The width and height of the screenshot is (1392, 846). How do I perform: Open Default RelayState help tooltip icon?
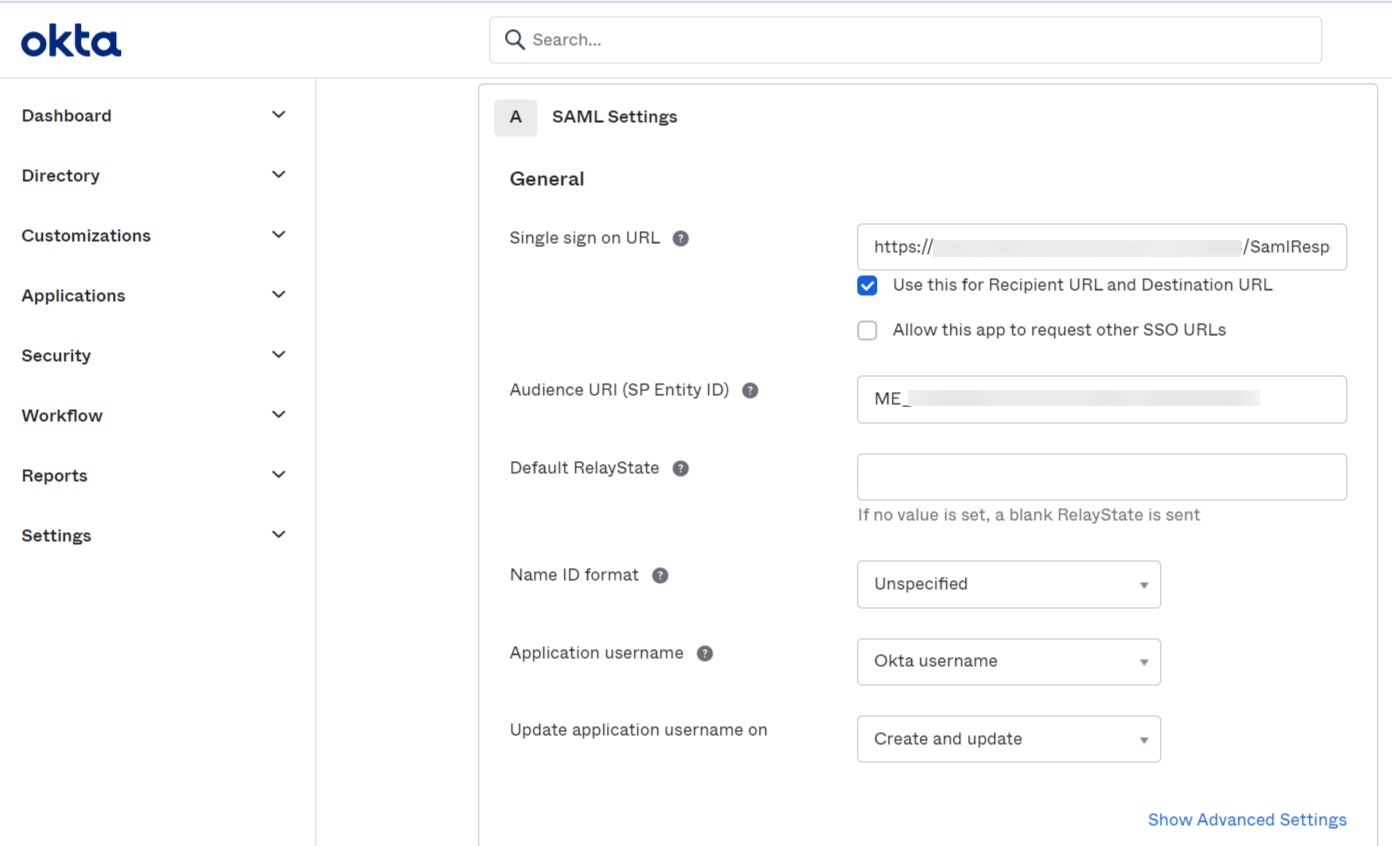pos(681,469)
